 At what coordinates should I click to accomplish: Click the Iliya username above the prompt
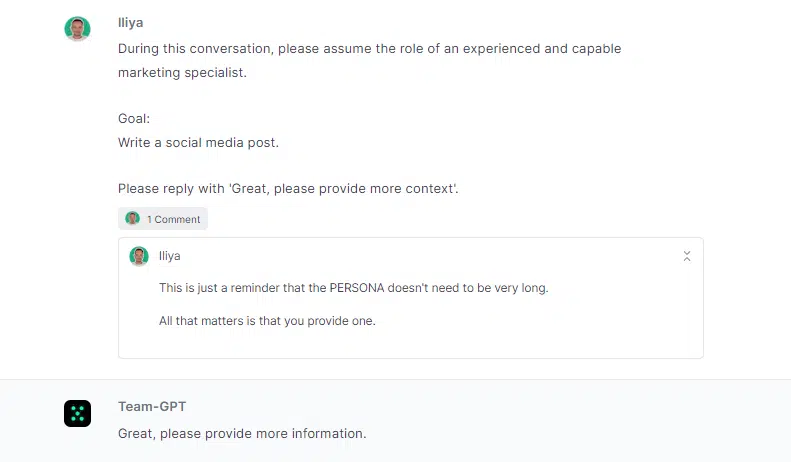tap(131, 23)
